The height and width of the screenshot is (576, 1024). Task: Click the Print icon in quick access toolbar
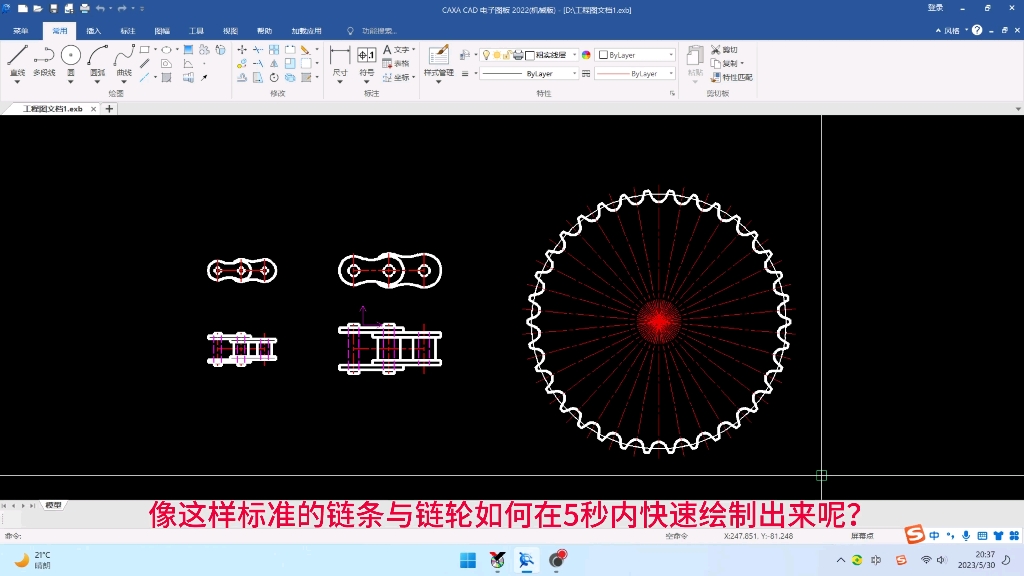point(84,8)
